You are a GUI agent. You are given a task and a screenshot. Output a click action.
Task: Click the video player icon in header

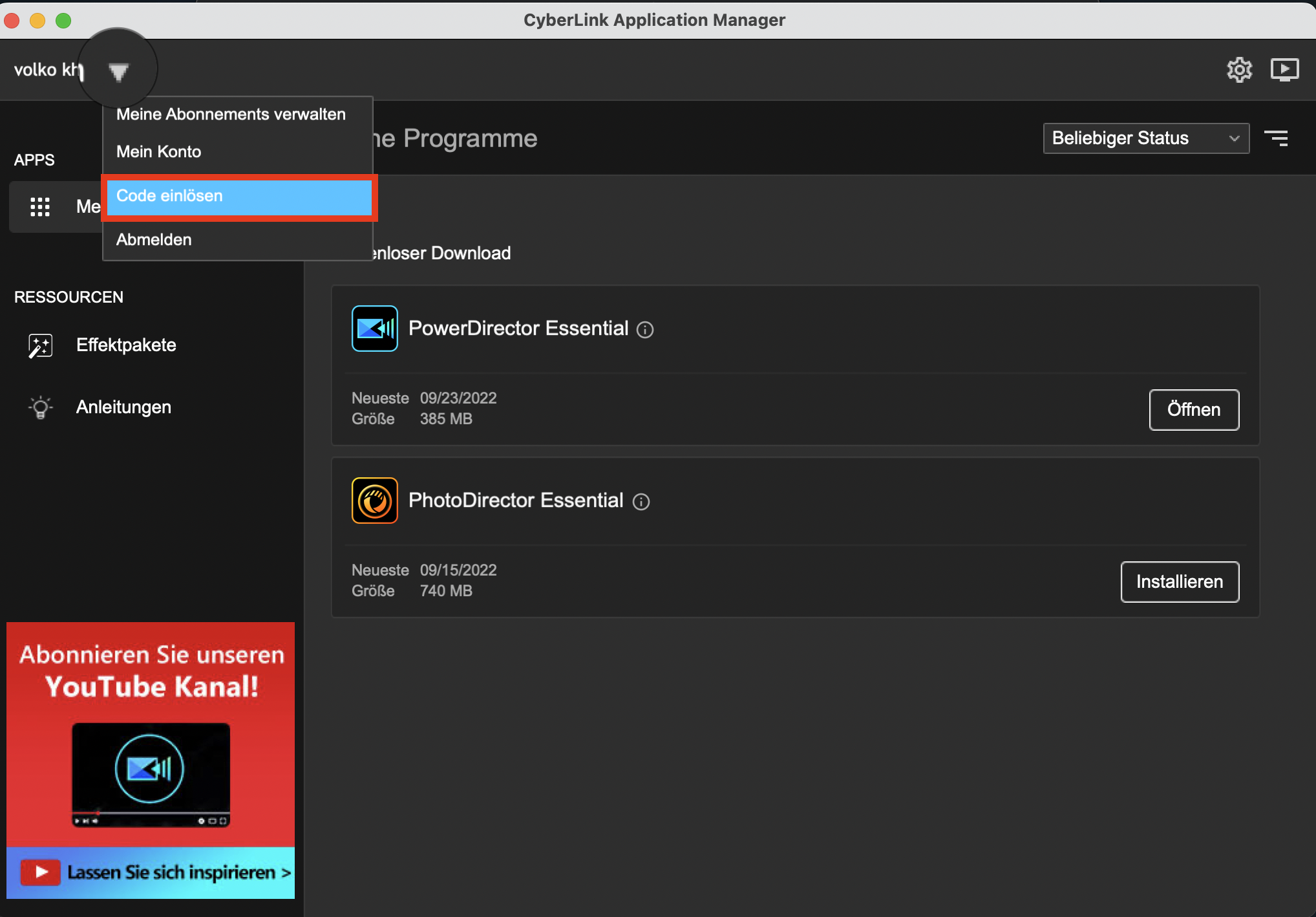(1284, 69)
